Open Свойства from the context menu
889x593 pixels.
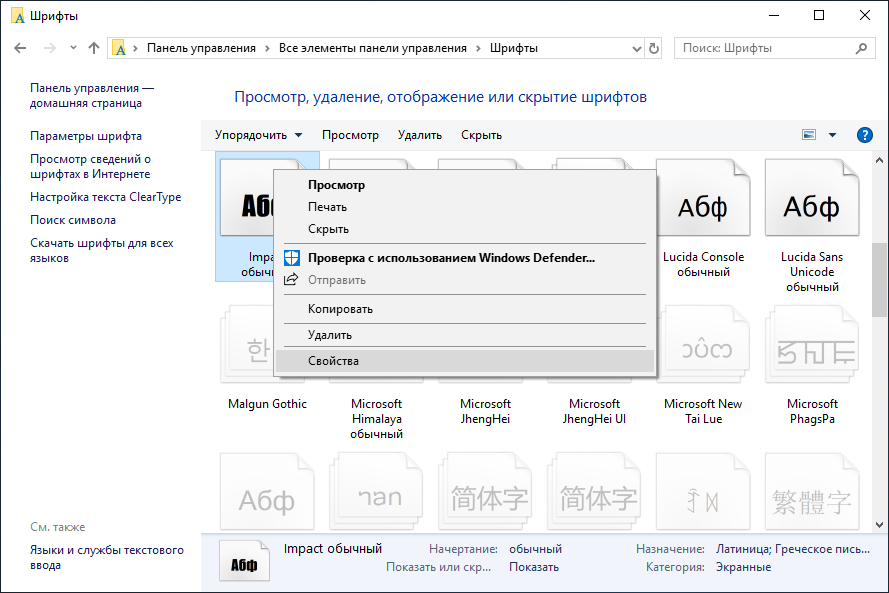click(x=465, y=361)
